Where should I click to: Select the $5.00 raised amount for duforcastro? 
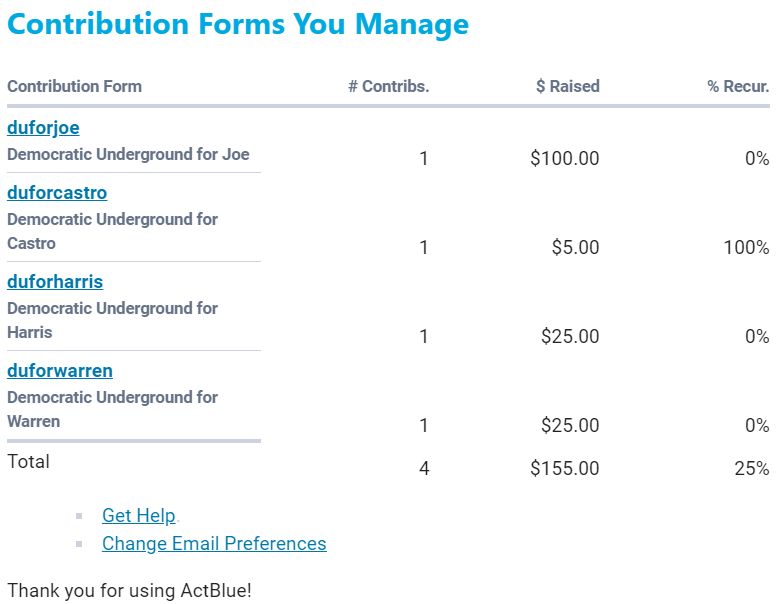coord(575,248)
